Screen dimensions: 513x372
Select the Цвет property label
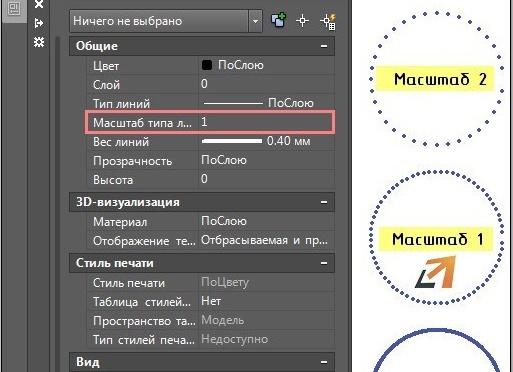[x=106, y=66]
